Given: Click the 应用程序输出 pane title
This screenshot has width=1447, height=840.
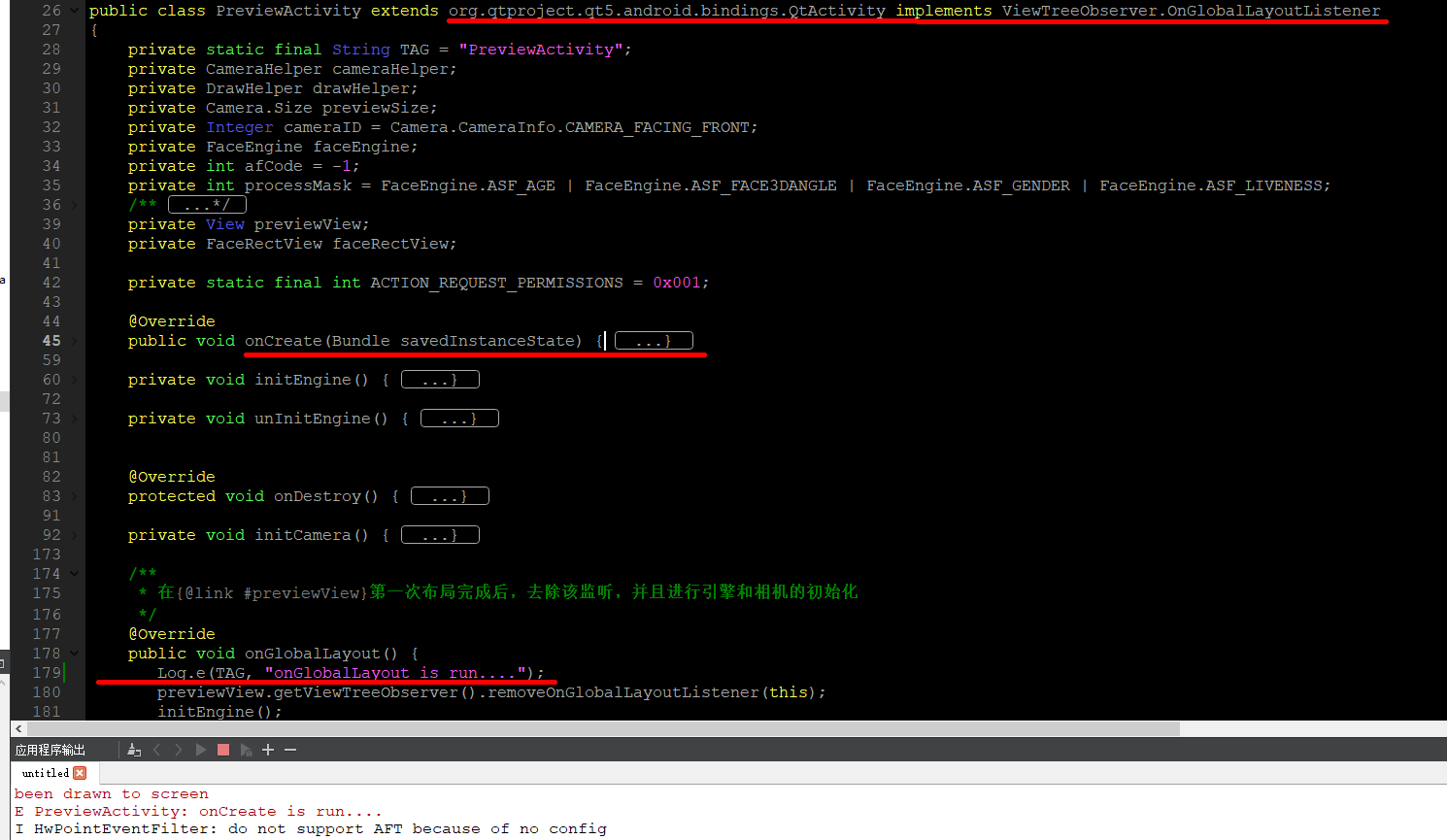Looking at the screenshot, I should tap(50, 750).
